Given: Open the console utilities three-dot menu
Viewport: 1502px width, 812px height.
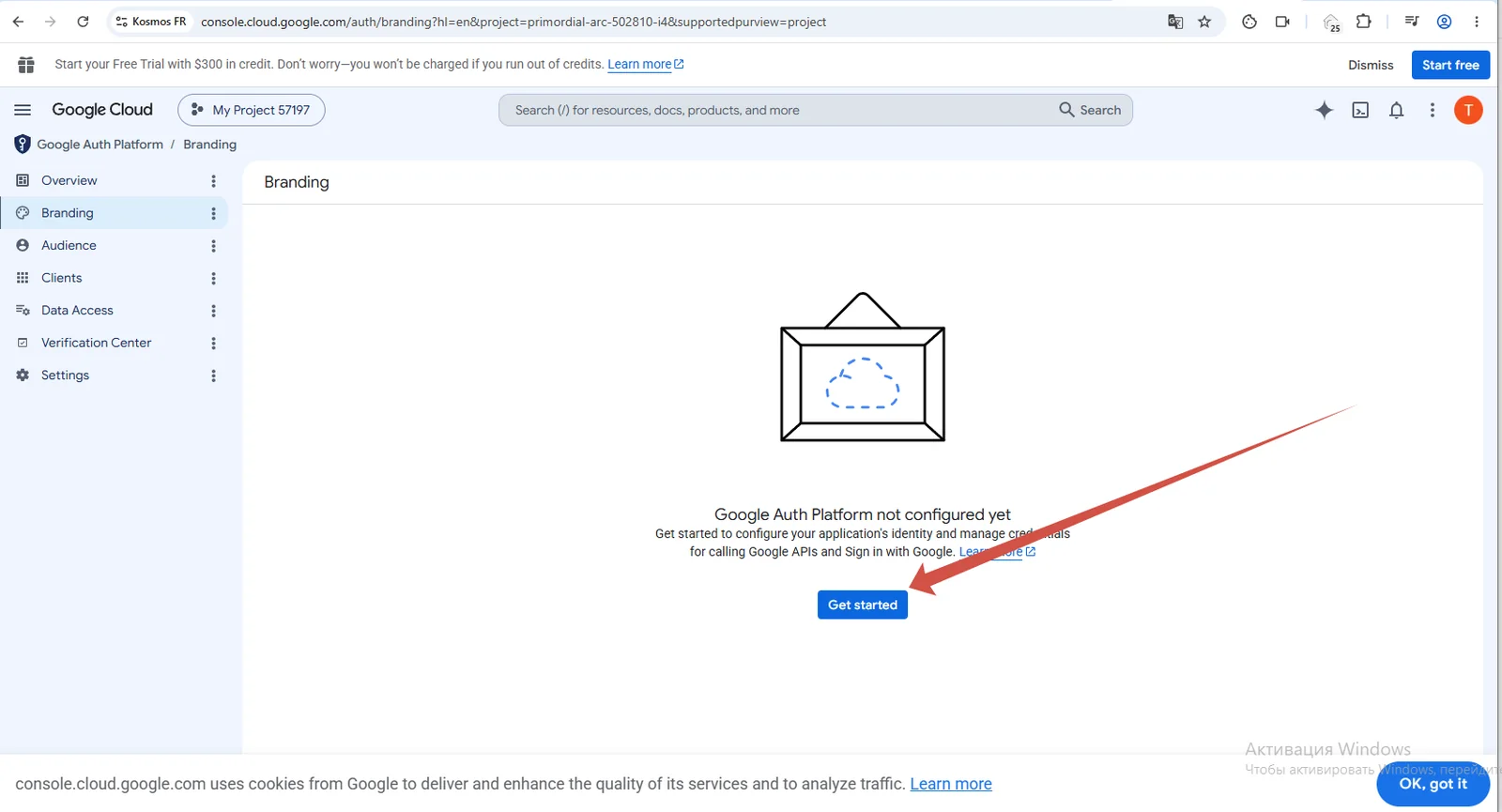Looking at the screenshot, I should point(1433,110).
